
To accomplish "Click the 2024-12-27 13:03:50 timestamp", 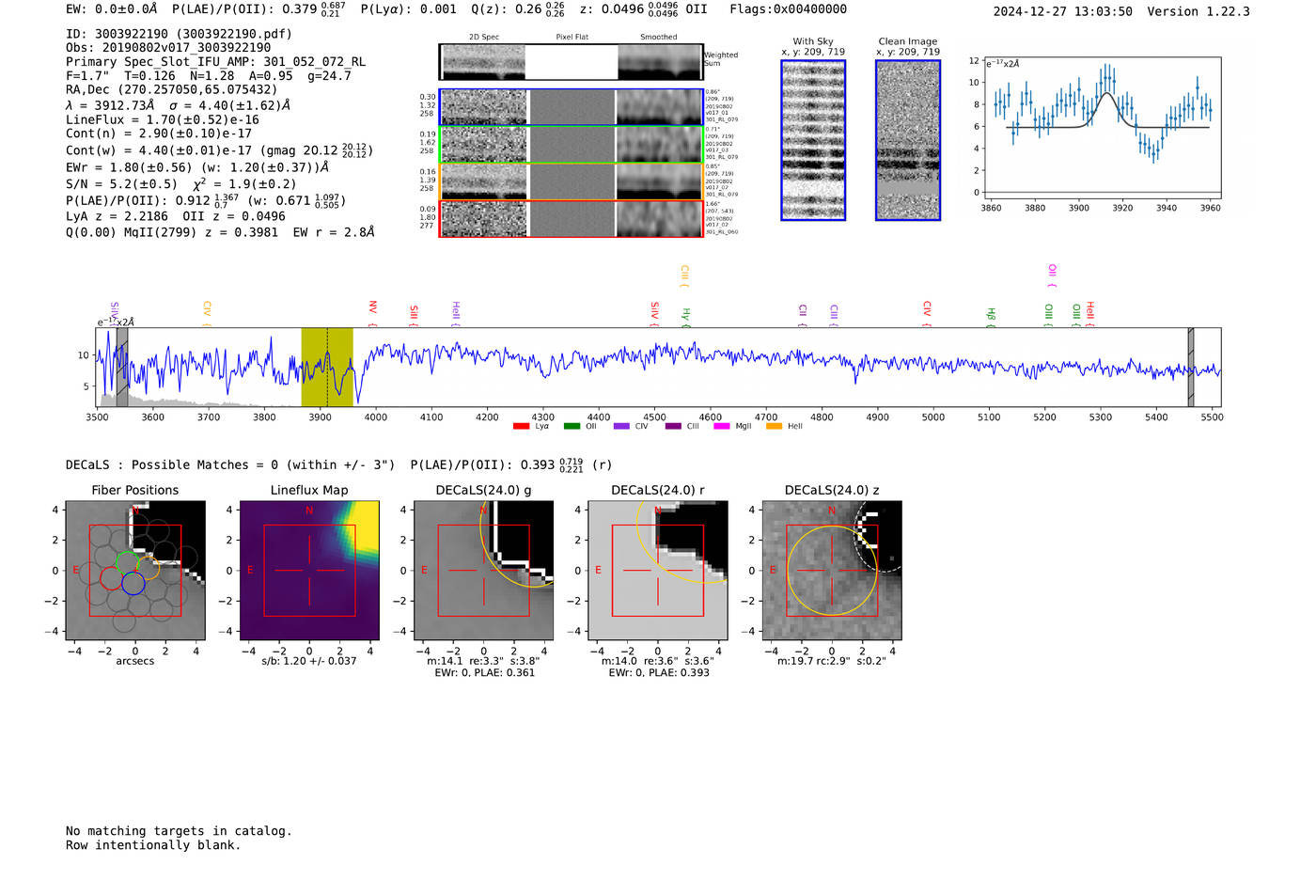I will tap(1062, 11).
